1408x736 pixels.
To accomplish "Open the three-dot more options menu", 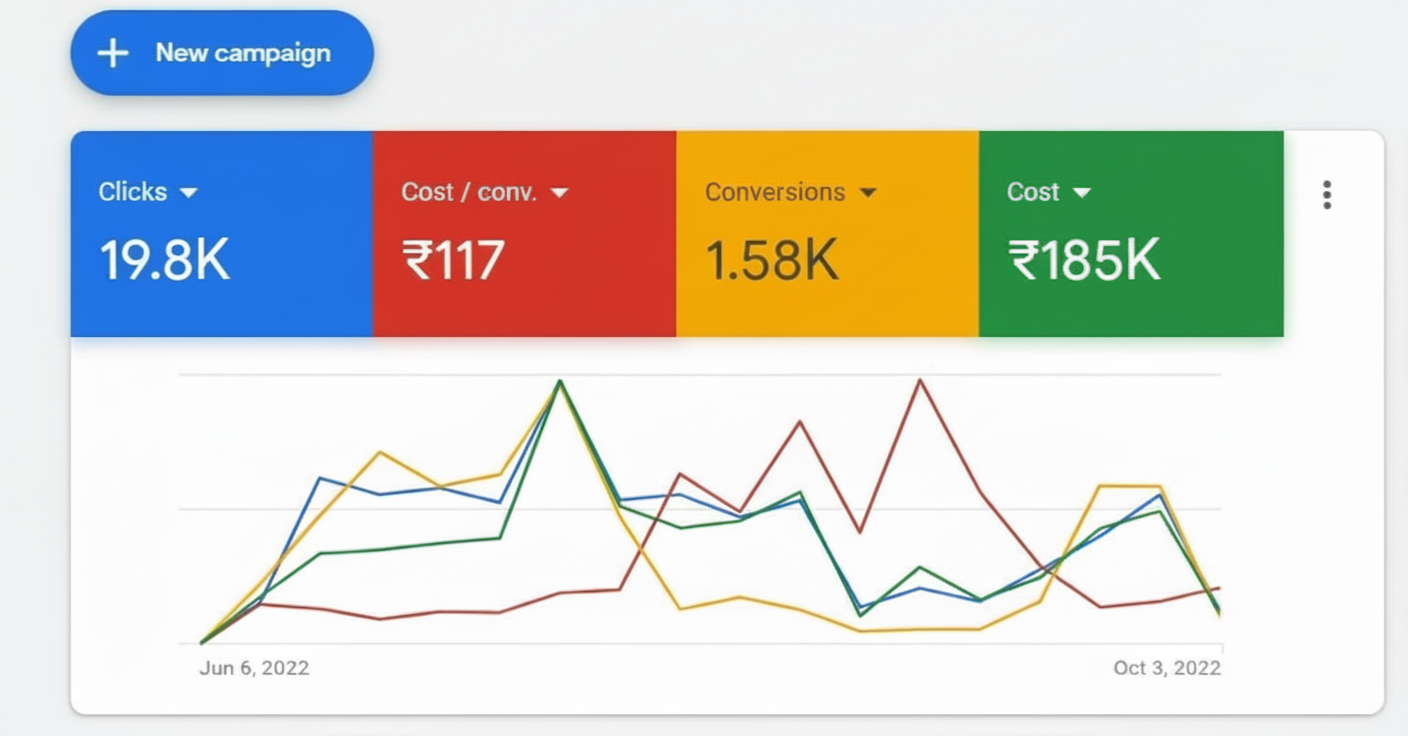I will pyautogui.click(x=1327, y=195).
